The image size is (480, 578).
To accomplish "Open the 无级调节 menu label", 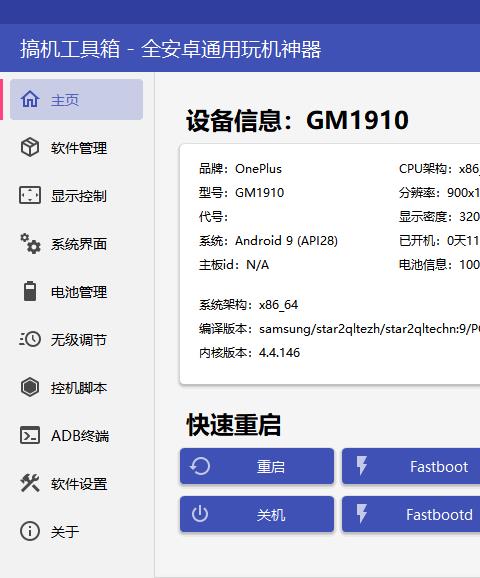I will click(x=79, y=340).
